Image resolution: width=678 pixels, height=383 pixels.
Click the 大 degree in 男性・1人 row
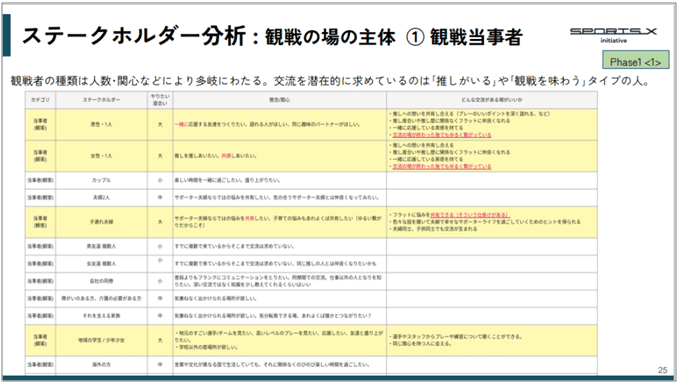[x=160, y=124]
